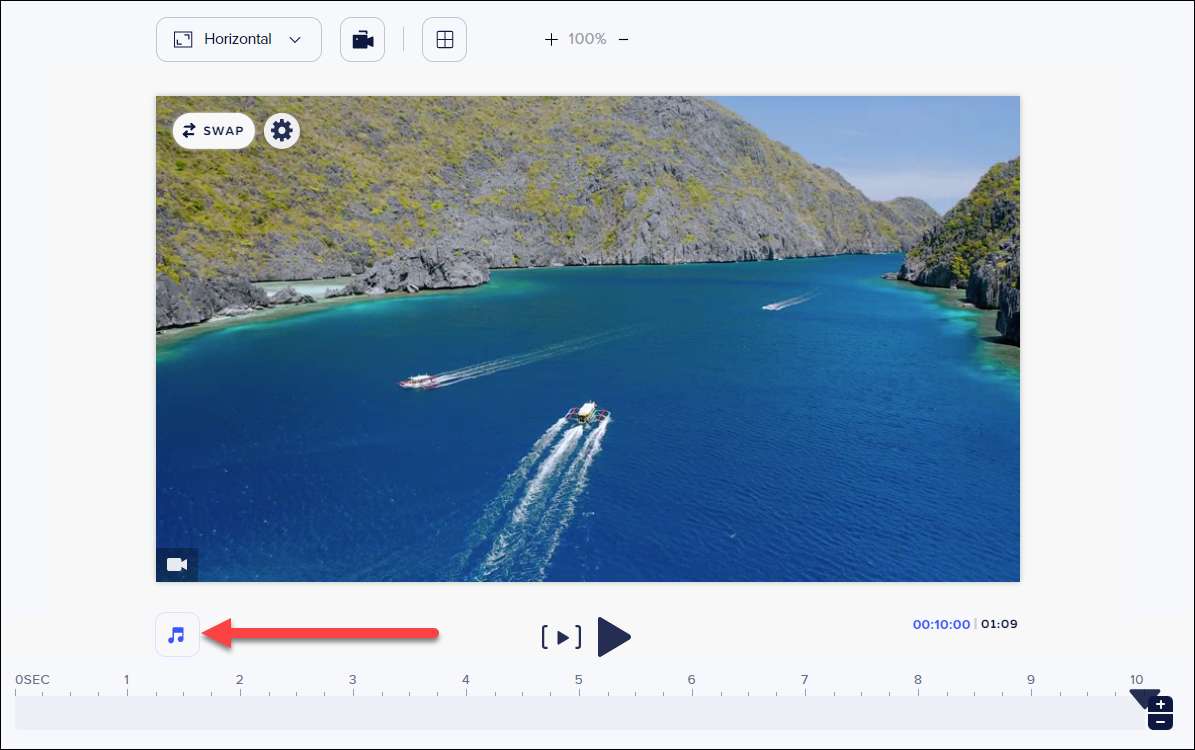Open the music note audio button
Viewport: 1195px width, 750px height.
point(177,635)
